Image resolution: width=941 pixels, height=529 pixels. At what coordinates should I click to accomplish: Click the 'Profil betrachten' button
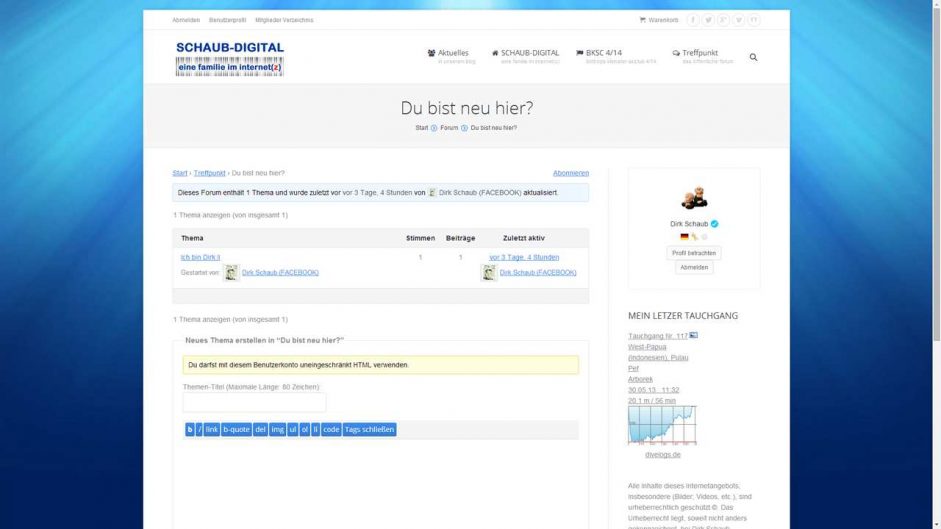point(694,253)
